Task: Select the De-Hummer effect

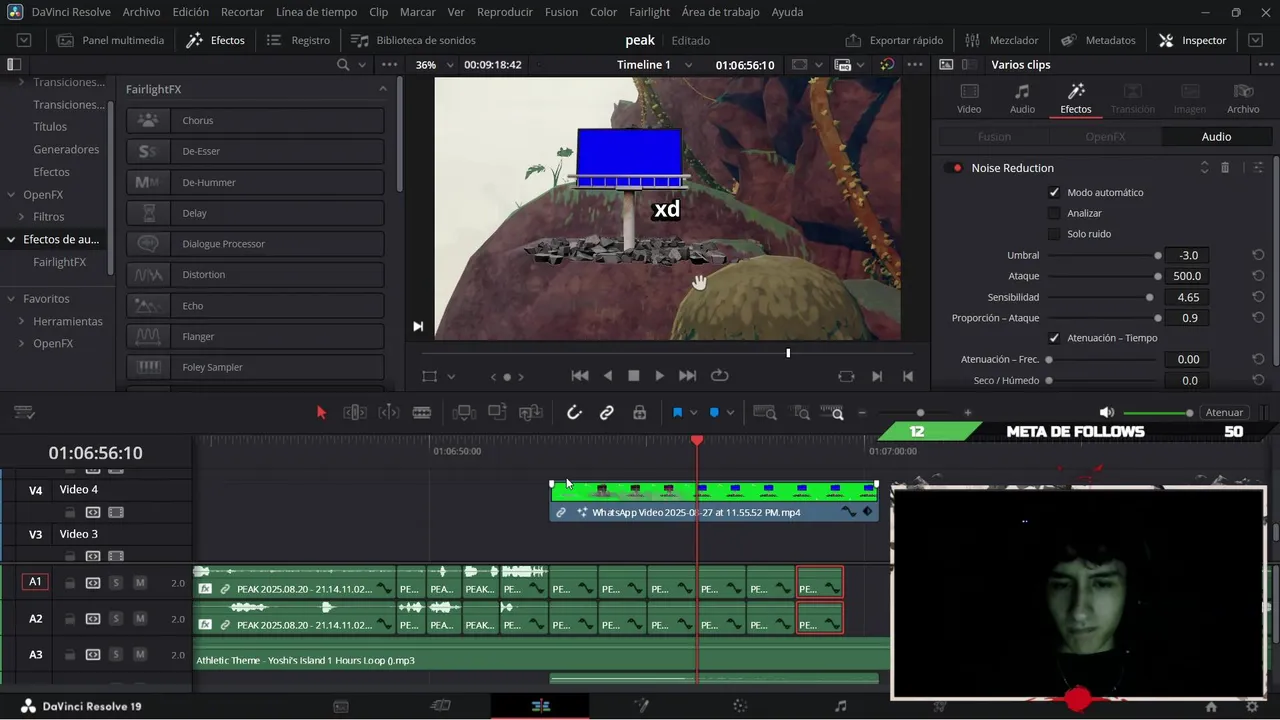Action: [255, 182]
